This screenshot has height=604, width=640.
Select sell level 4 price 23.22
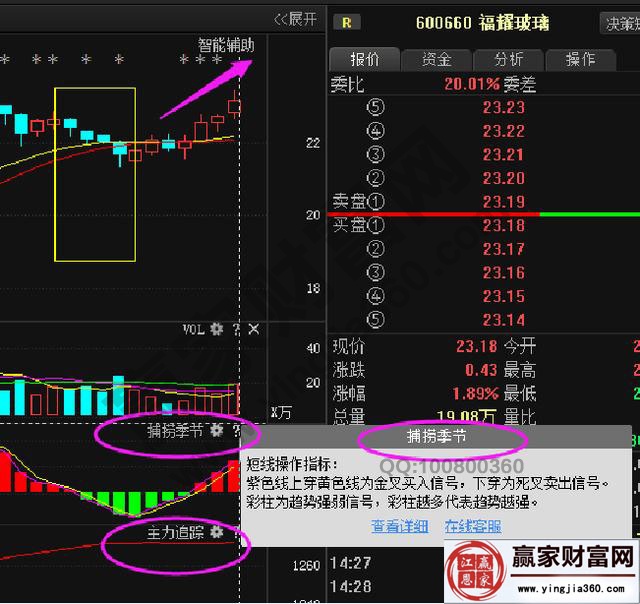(x=503, y=131)
